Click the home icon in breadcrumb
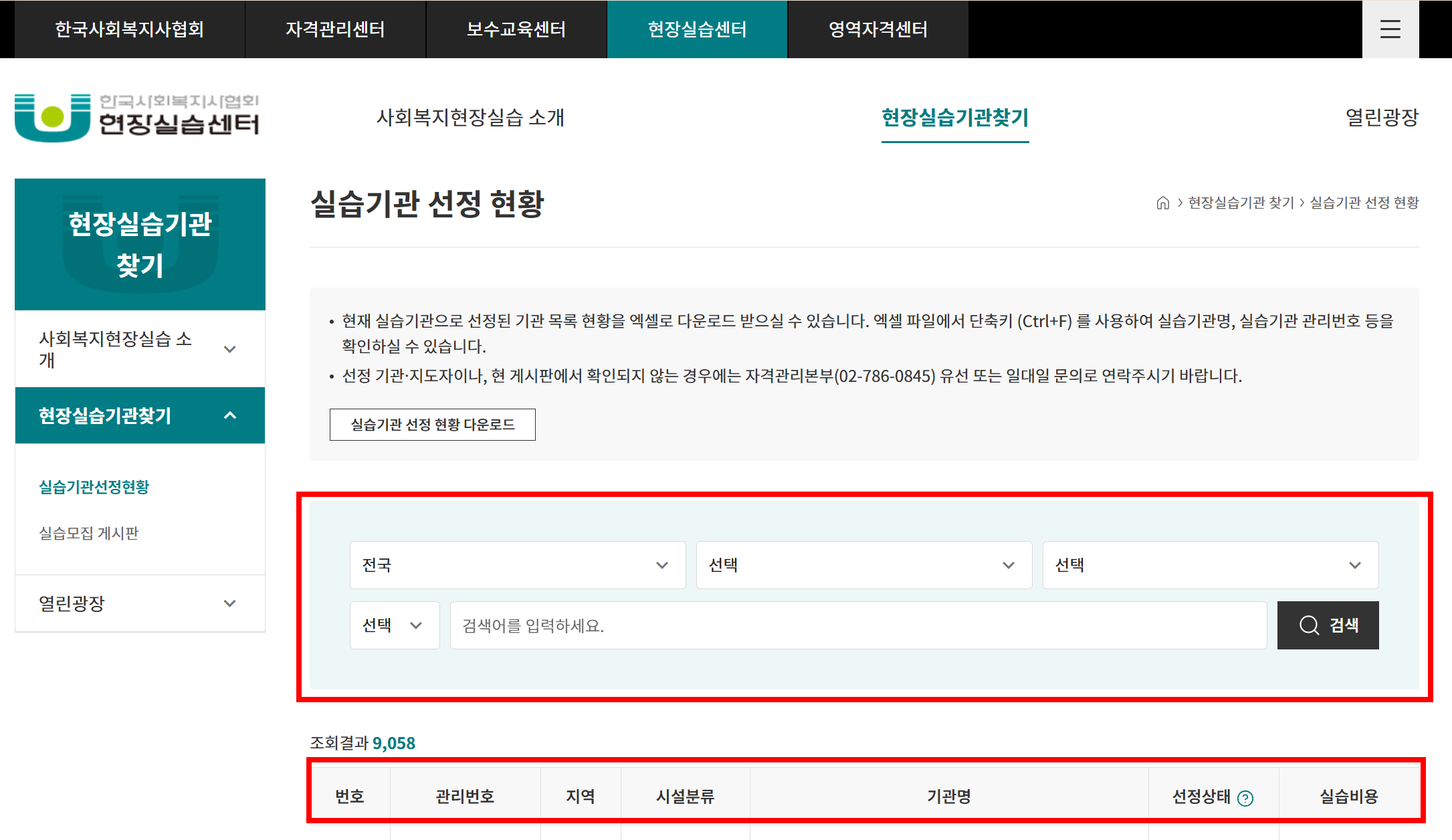This screenshot has height=840, width=1452. (x=1162, y=203)
